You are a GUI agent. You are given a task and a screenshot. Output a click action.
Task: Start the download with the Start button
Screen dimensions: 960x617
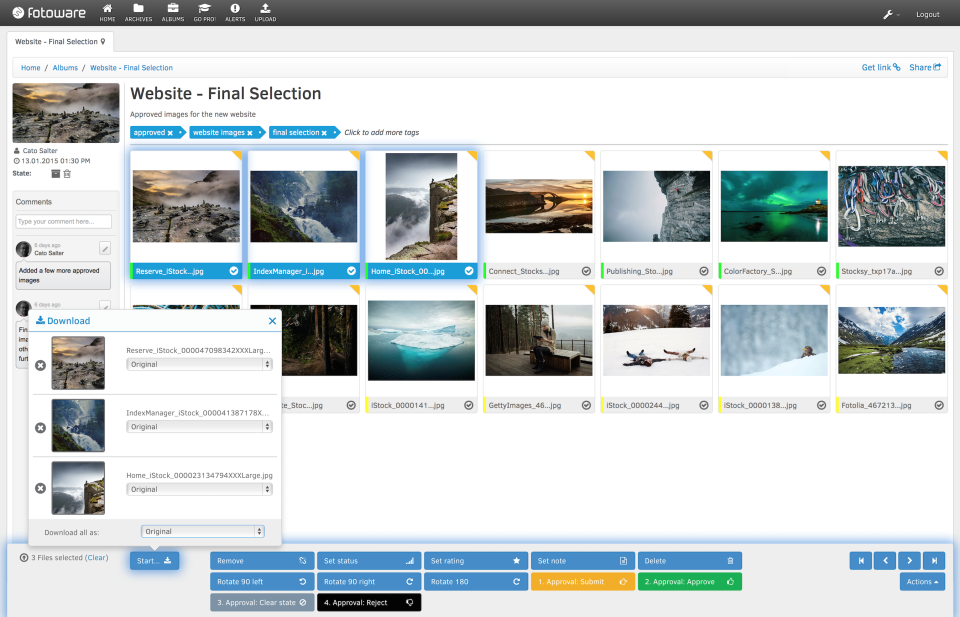154,561
